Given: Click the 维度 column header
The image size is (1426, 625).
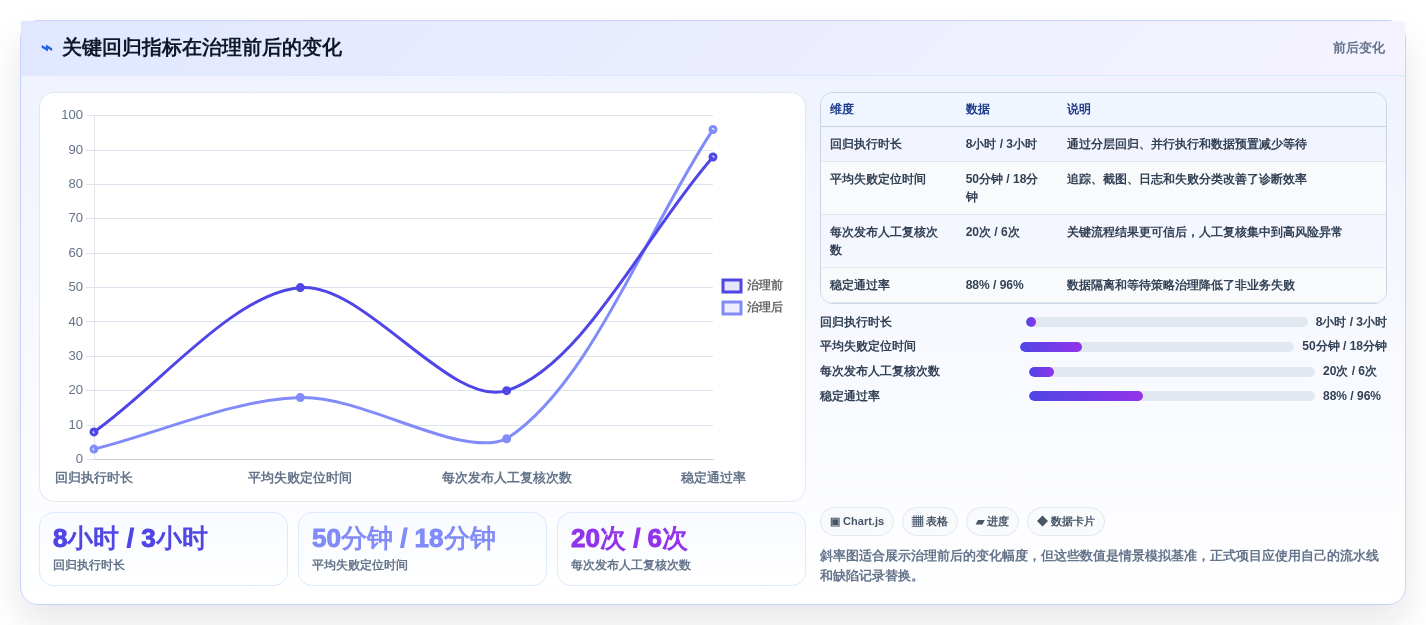Looking at the screenshot, I should (x=842, y=110).
